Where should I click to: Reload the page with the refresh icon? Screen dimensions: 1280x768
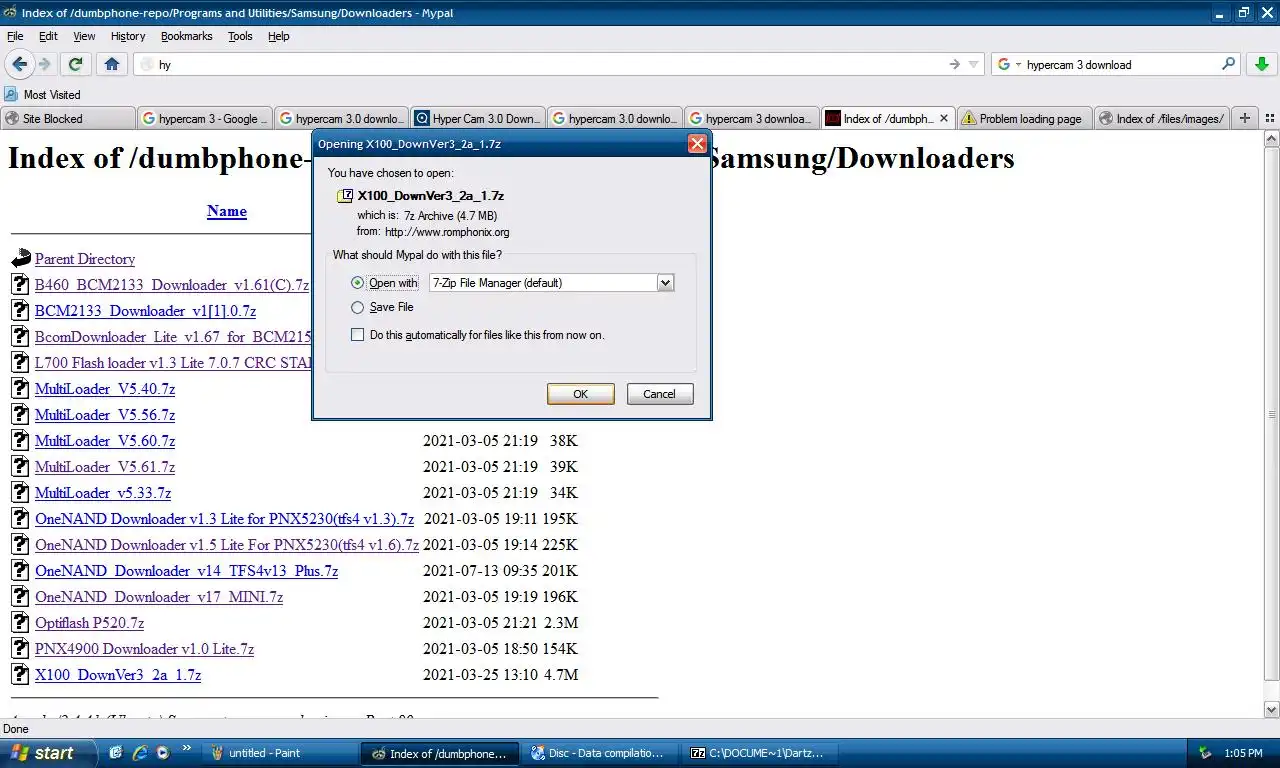[x=75, y=64]
